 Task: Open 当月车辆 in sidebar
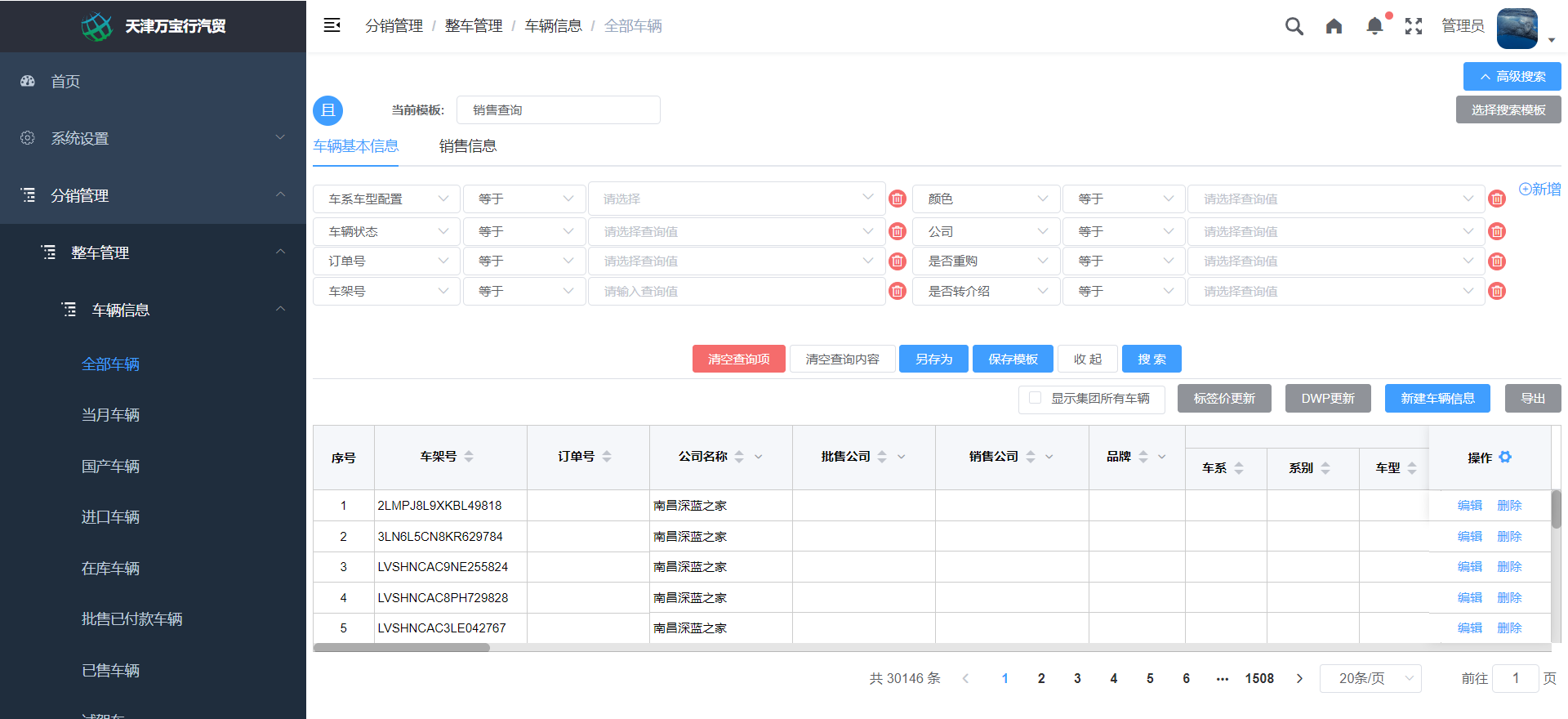pyautogui.click(x=110, y=415)
